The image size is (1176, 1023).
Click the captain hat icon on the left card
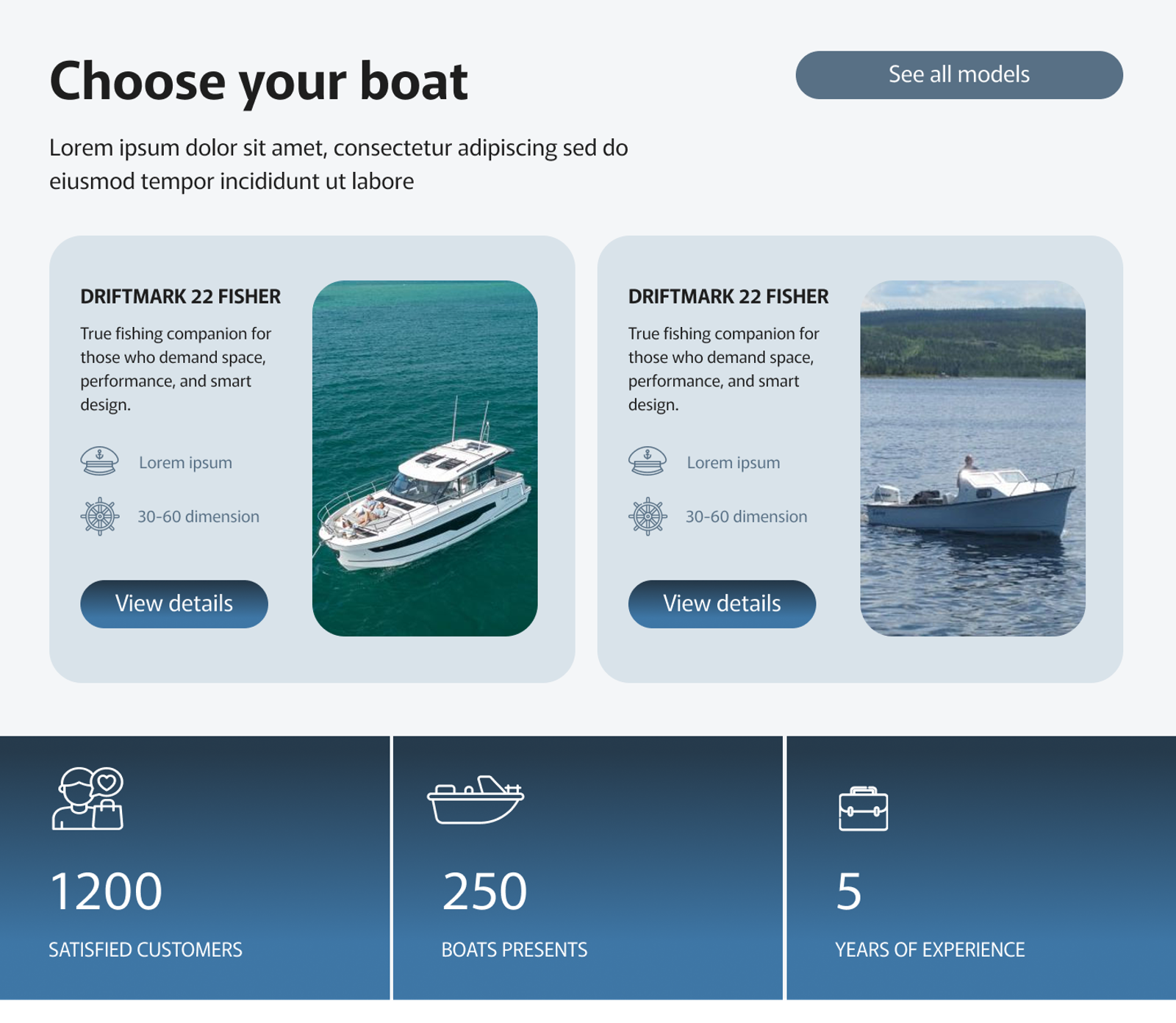click(x=101, y=462)
